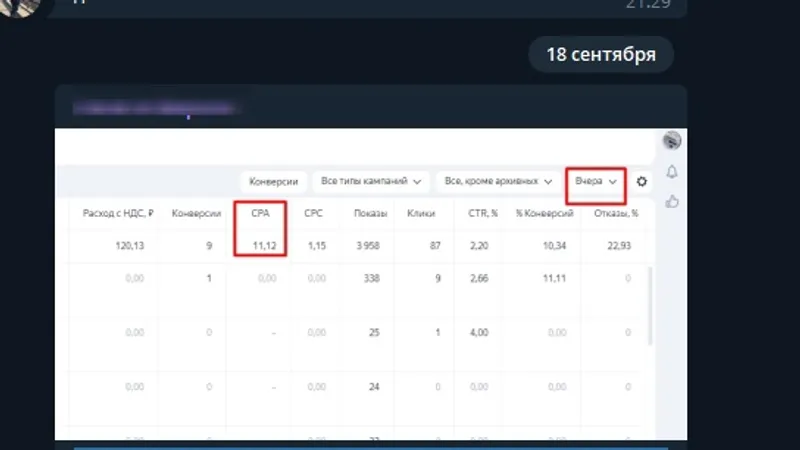Sort by % Конверсий column header
800x450 pixels.
[544, 213]
